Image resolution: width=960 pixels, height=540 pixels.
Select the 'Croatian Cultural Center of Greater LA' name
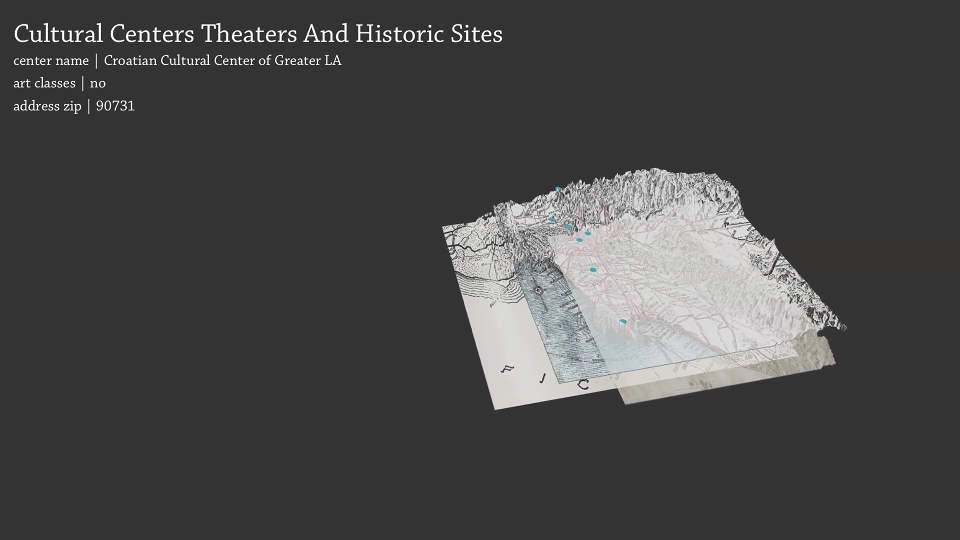coord(222,61)
